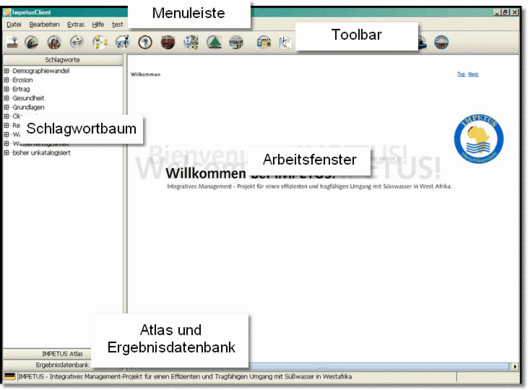This screenshot has width=528, height=390.
Task: Click the yellow-blue bus-like toolbar icon
Action: click(x=264, y=42)
